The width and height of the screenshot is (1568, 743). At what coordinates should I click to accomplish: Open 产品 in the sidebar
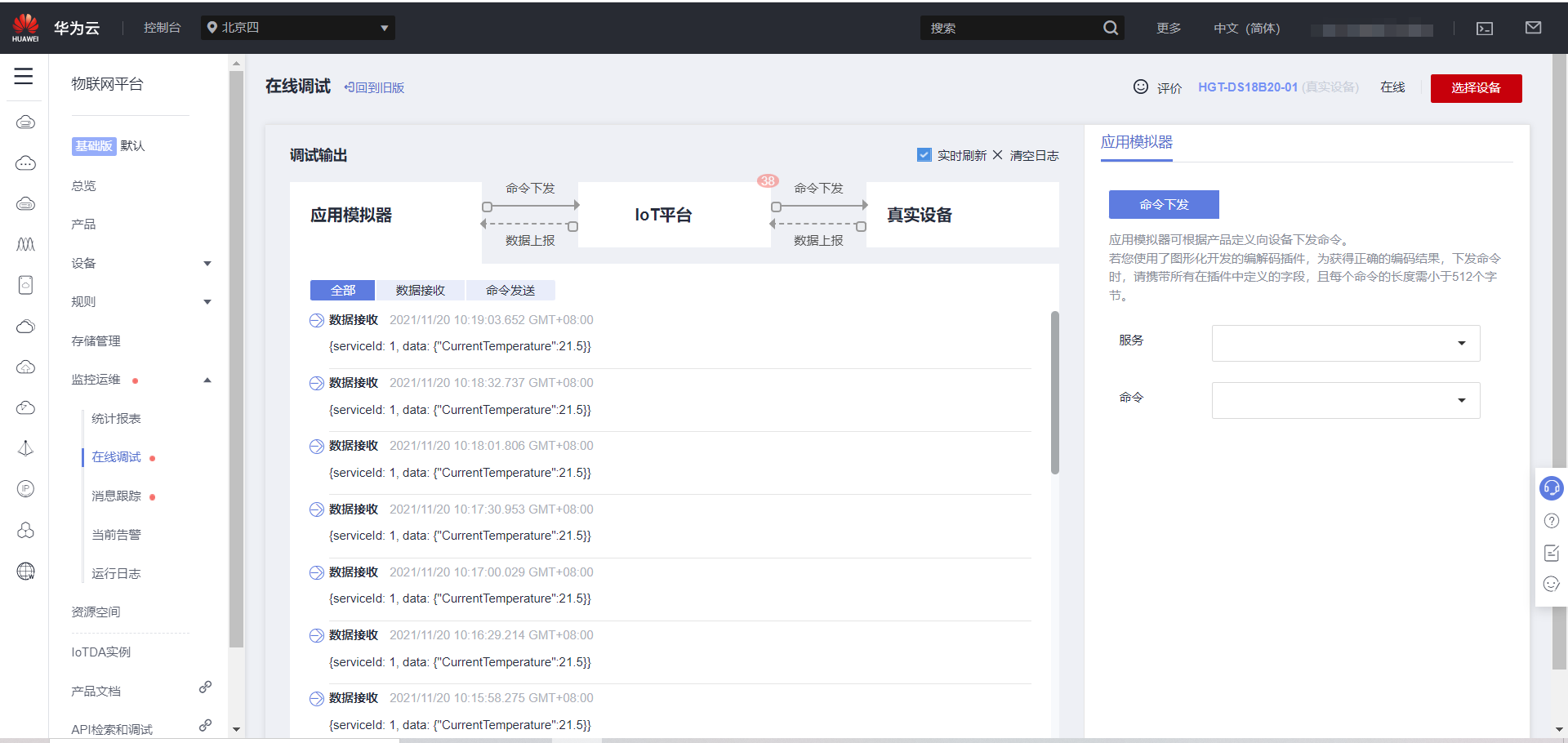[x=83, y=224]
